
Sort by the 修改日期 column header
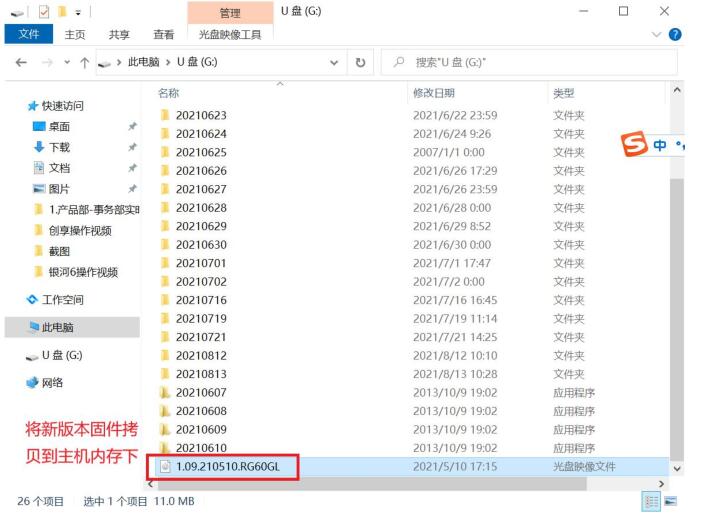[x=434, y=93]
